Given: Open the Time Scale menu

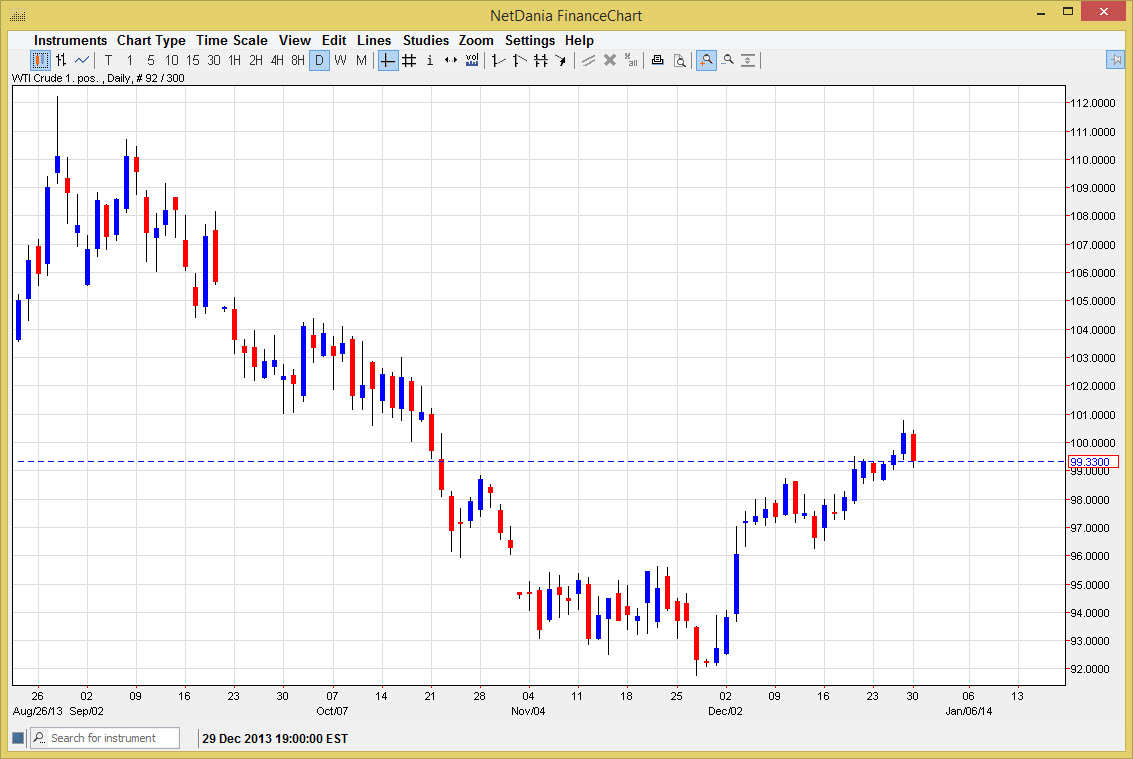Looking at the screenshot, I should tap(231, 40).
